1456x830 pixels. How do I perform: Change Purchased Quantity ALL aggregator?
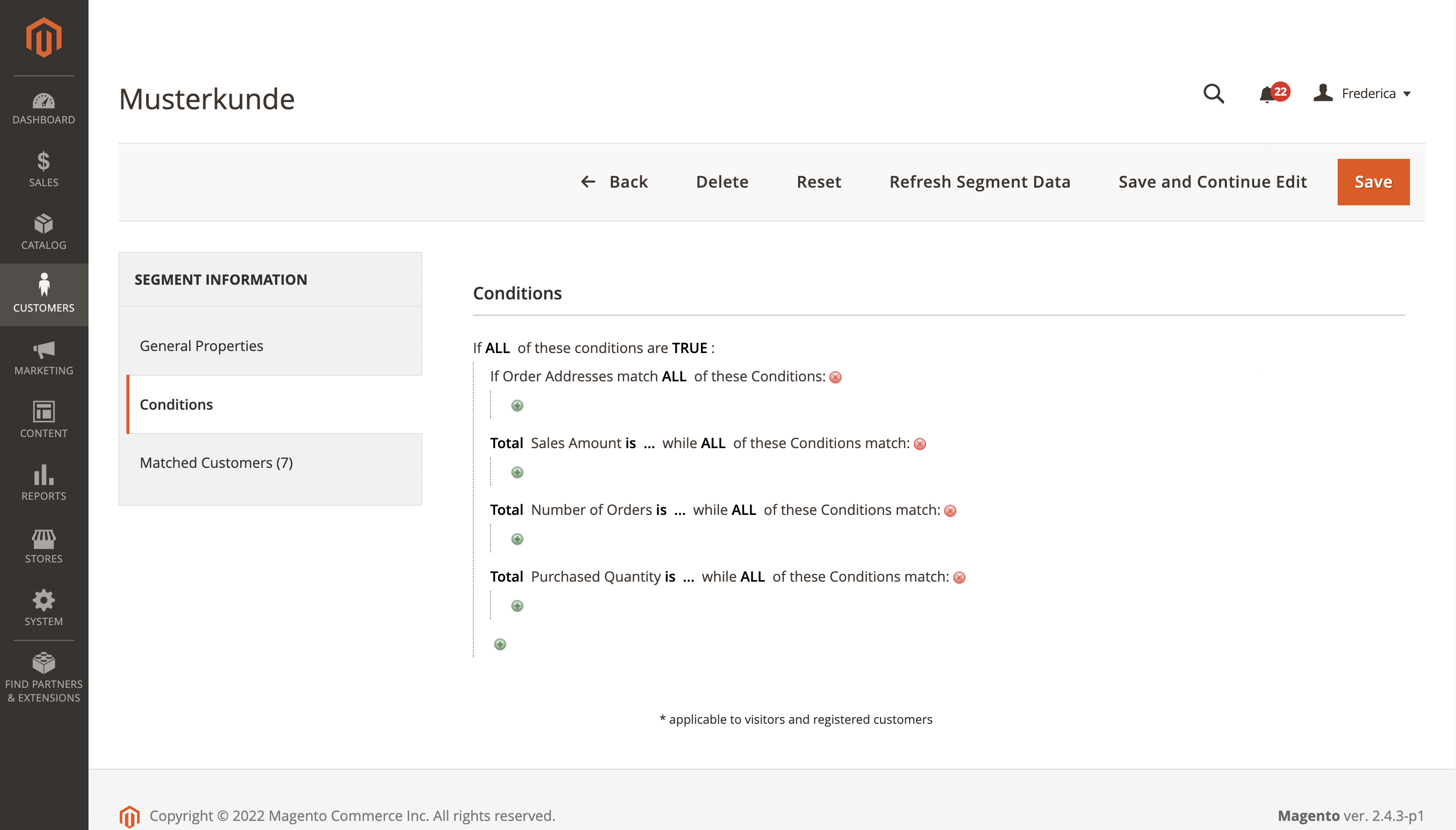tap(752, 577)
